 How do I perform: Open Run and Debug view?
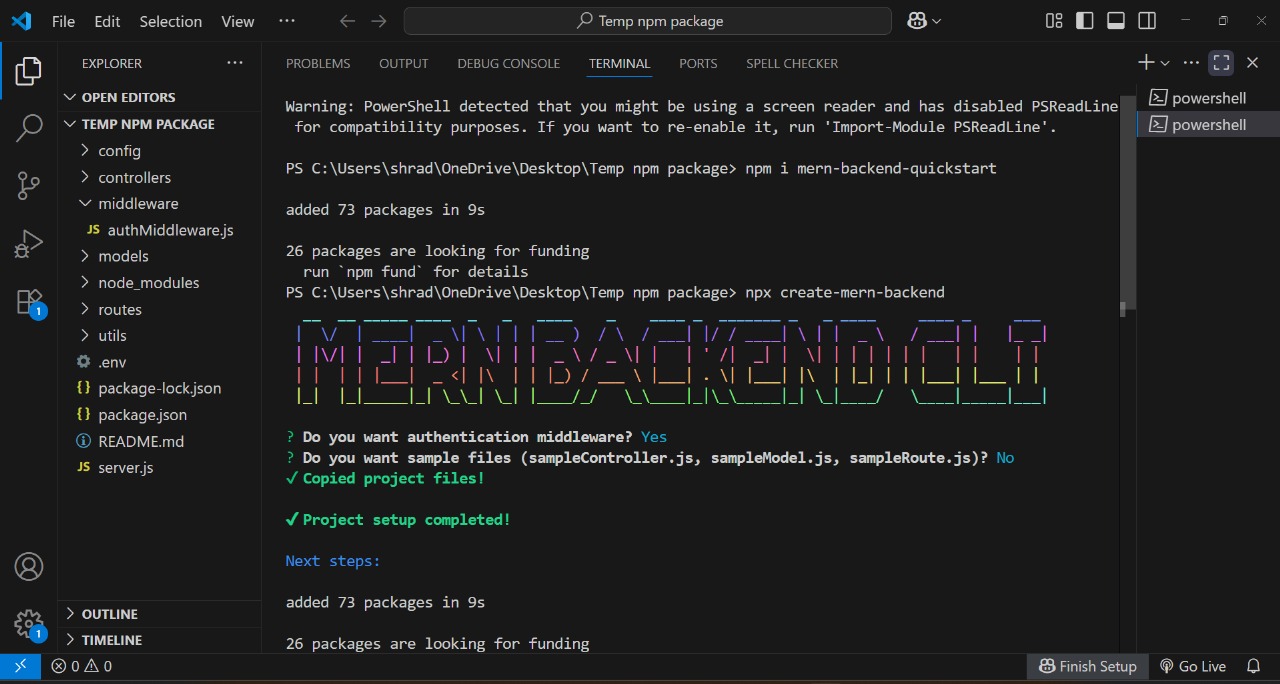[29, 243]
